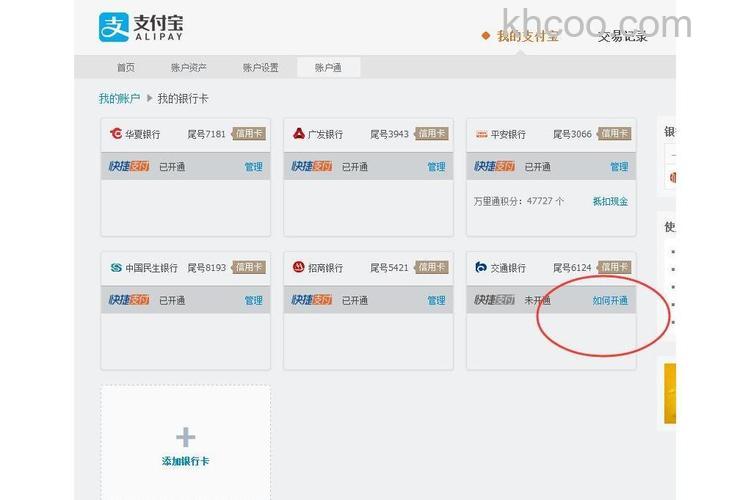751x500 pixels.
Task: Click 万里通积分: 47727 个 text
Action: pos(519,201)
